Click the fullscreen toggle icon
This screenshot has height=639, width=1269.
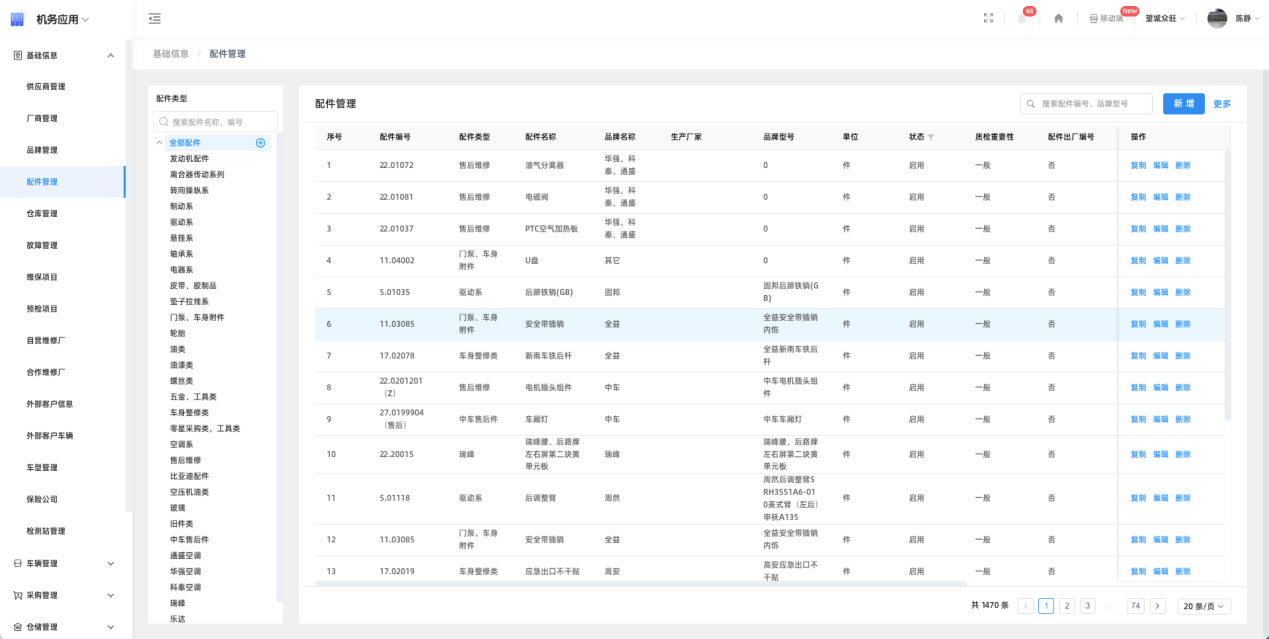tap(989, 19)
